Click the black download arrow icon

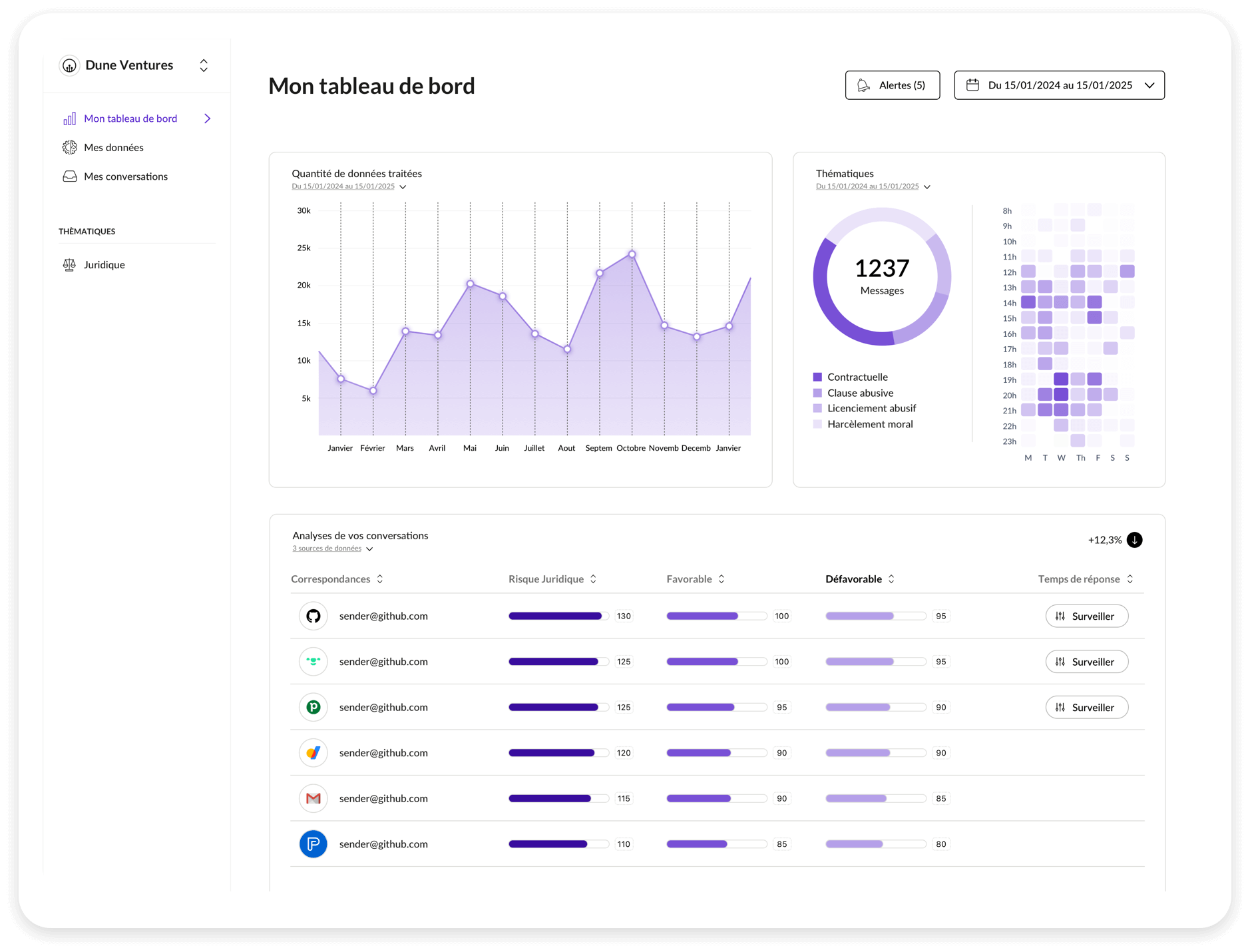click(1134, 540)
